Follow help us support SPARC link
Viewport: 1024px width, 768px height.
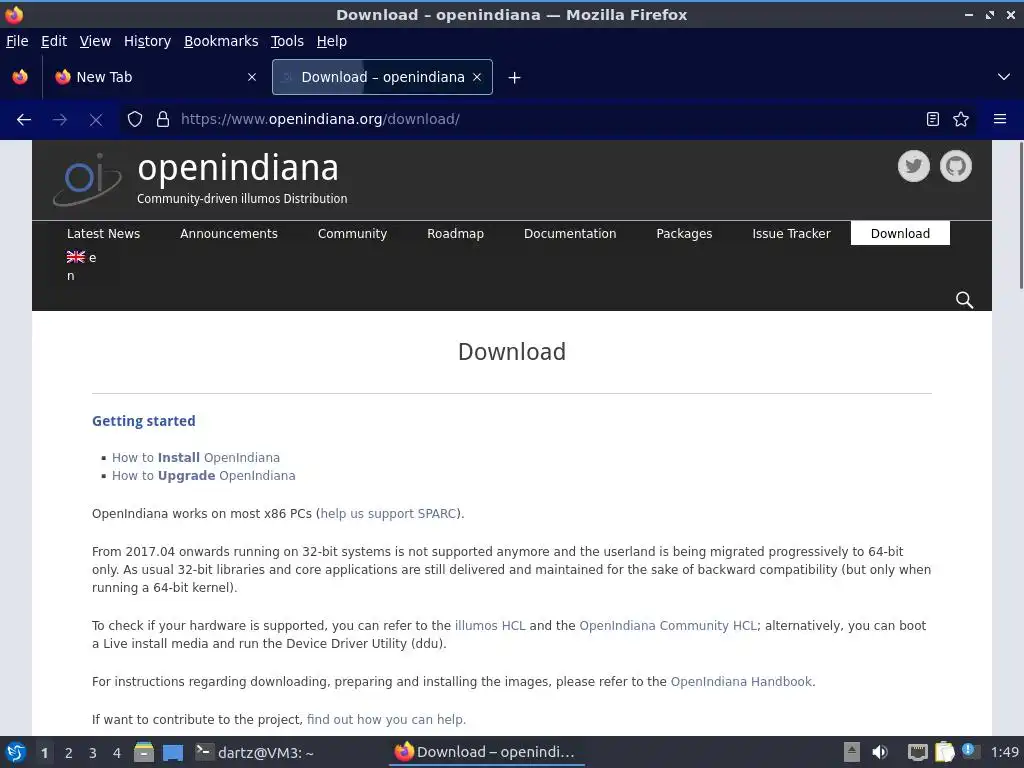389,513
